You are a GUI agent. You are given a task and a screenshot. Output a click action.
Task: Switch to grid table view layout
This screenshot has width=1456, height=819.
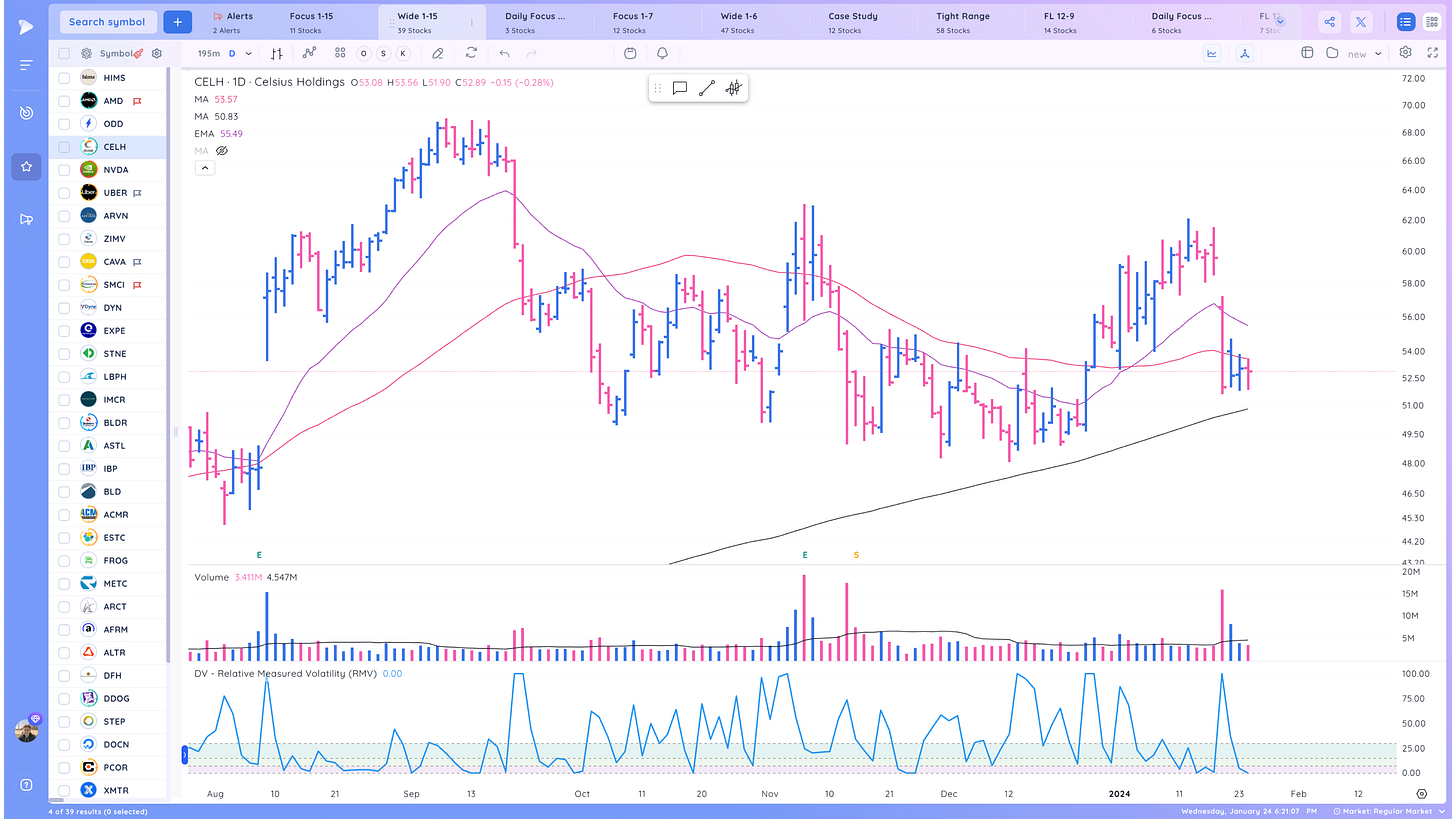coord(1432,22)
